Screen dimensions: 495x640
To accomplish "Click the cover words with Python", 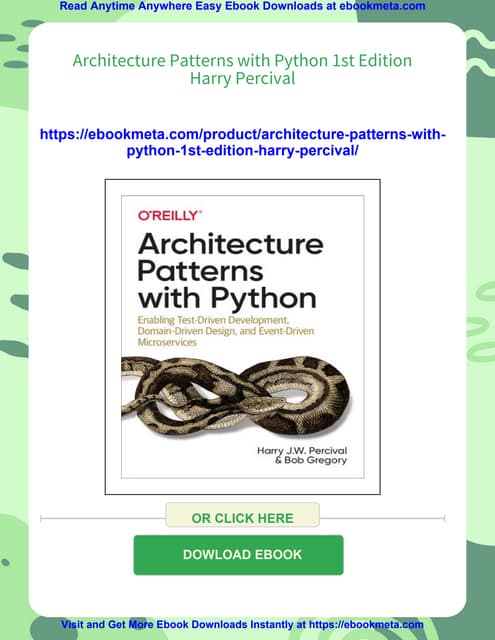I will point(227,298).
